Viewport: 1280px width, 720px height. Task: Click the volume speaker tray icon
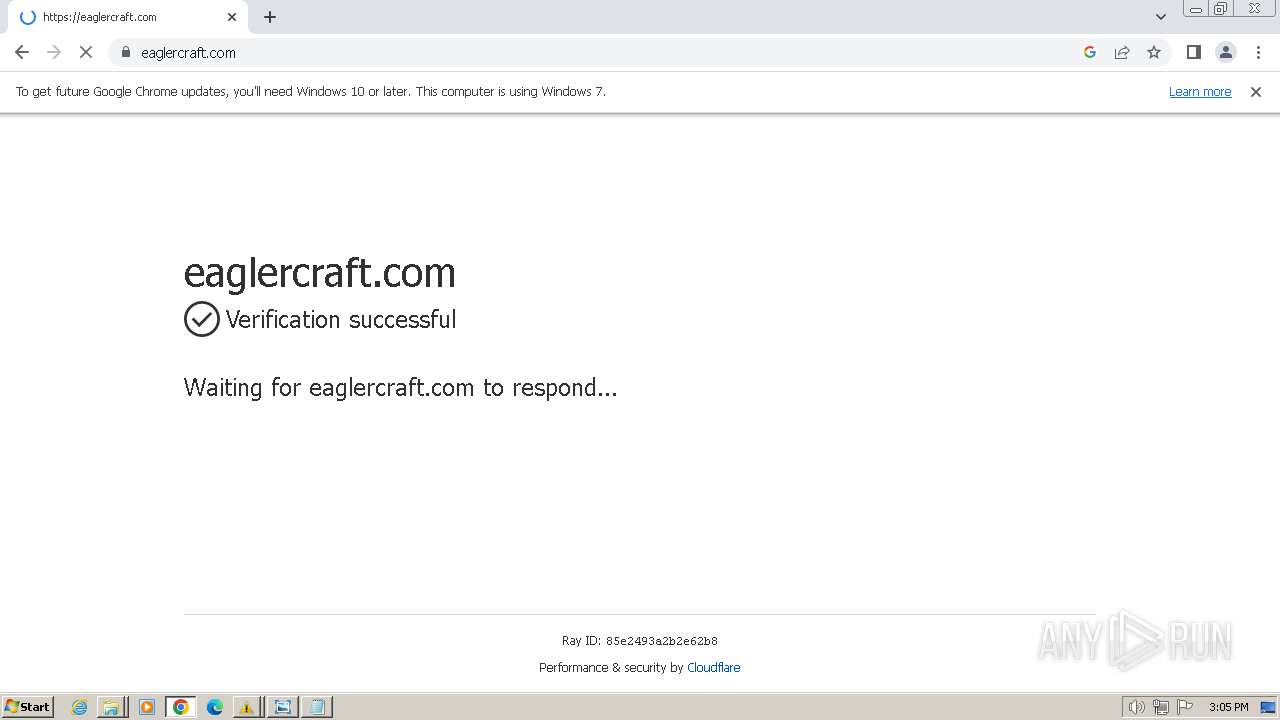tap(1136, 707)
